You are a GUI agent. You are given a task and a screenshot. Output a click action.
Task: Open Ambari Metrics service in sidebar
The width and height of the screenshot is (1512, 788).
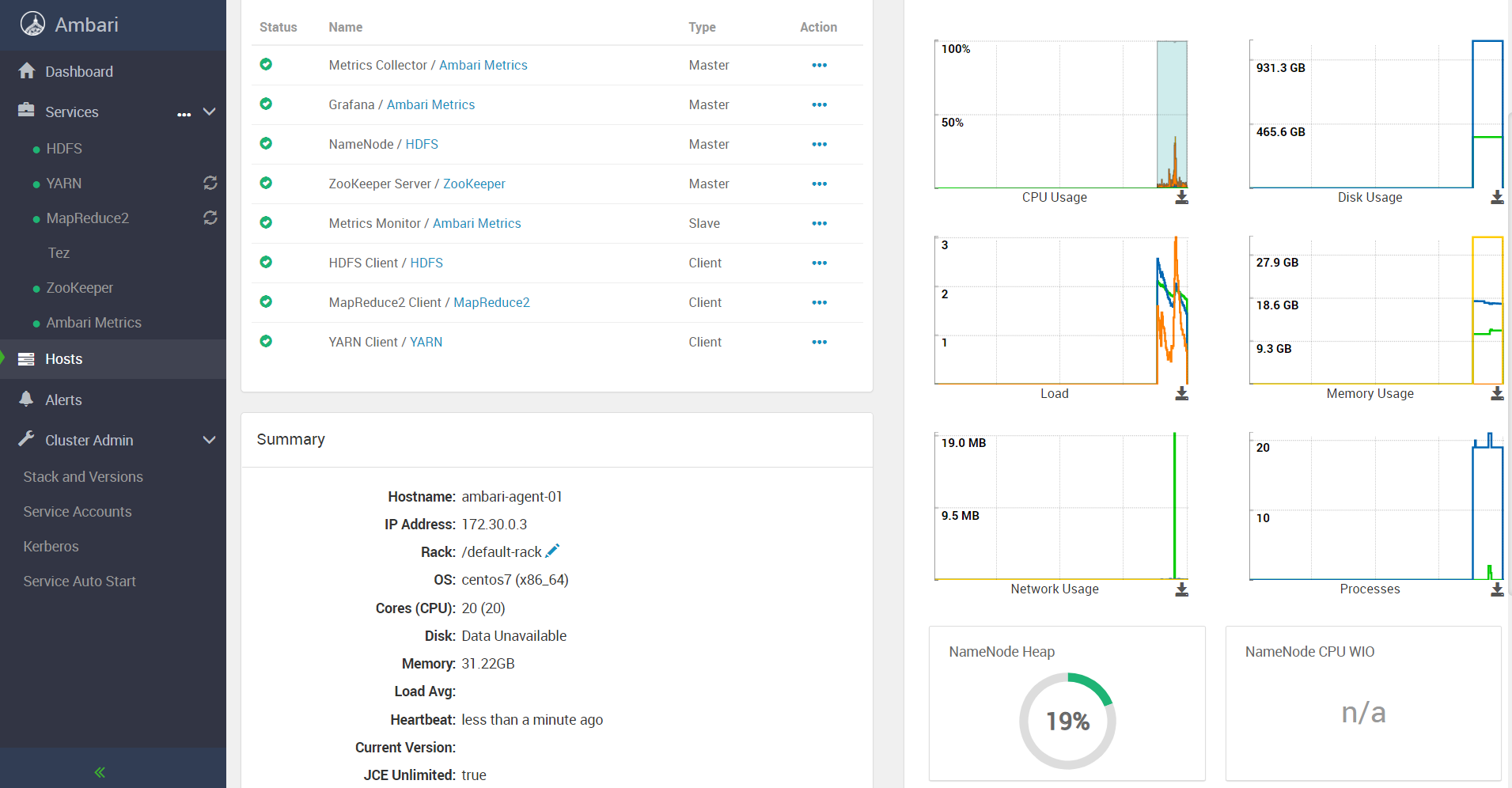pyautogui.click(x=93, y=323)
